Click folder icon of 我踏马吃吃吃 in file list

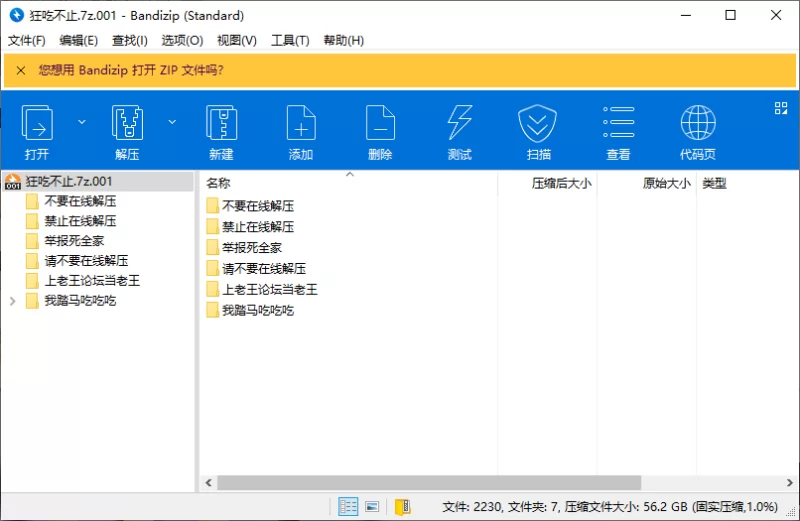[x=212, y=310]
